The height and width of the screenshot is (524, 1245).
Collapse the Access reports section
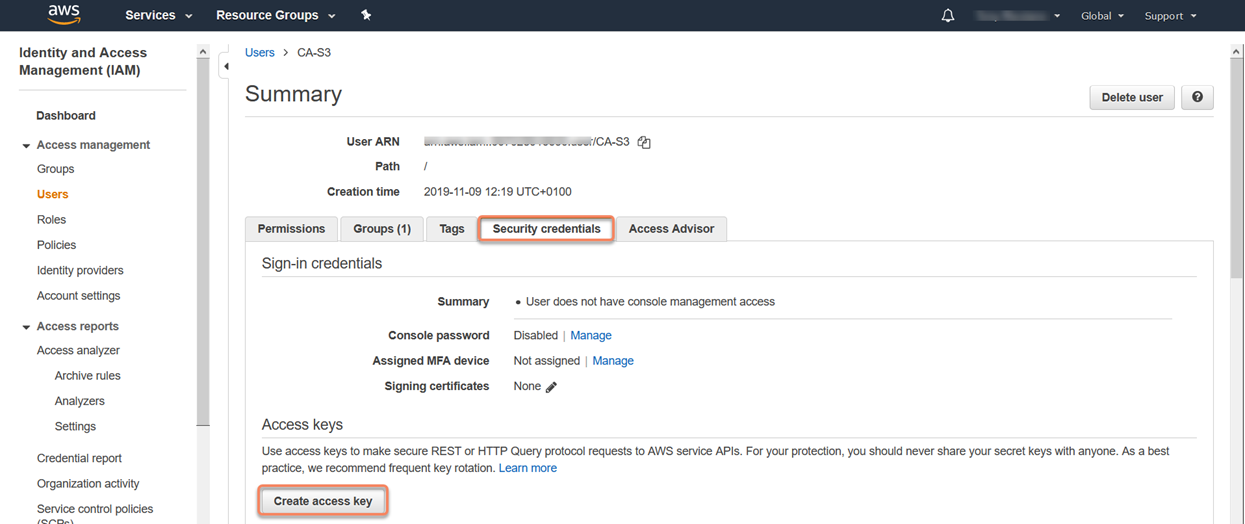[26, 327]
